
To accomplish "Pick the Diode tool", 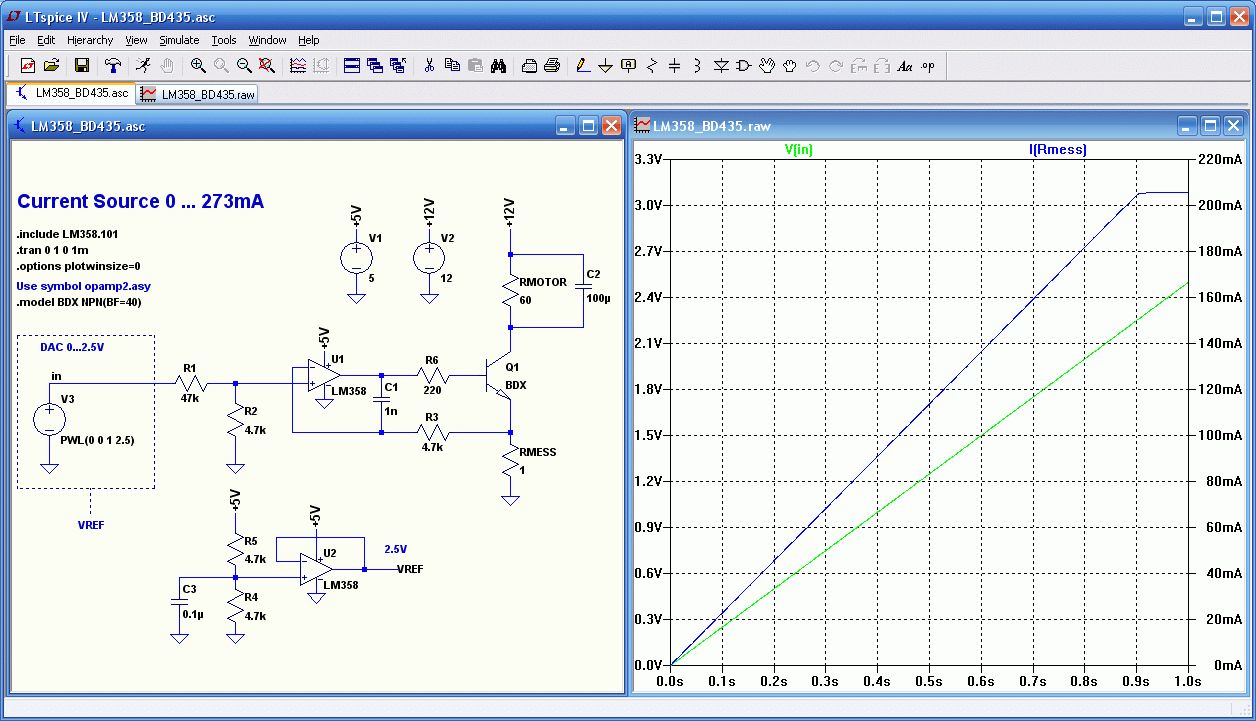I will coord(721,66).
